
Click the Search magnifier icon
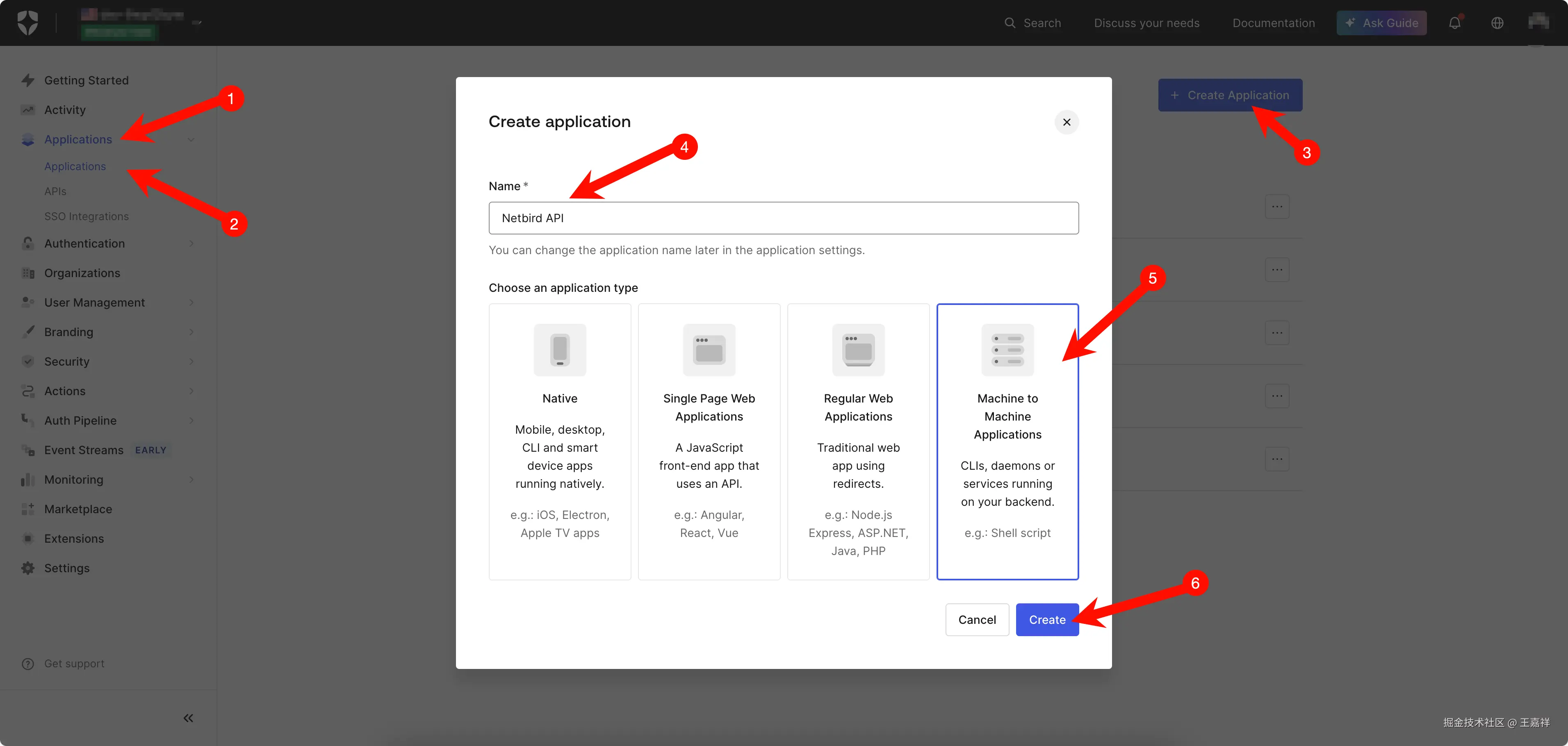coord(1010,23)
